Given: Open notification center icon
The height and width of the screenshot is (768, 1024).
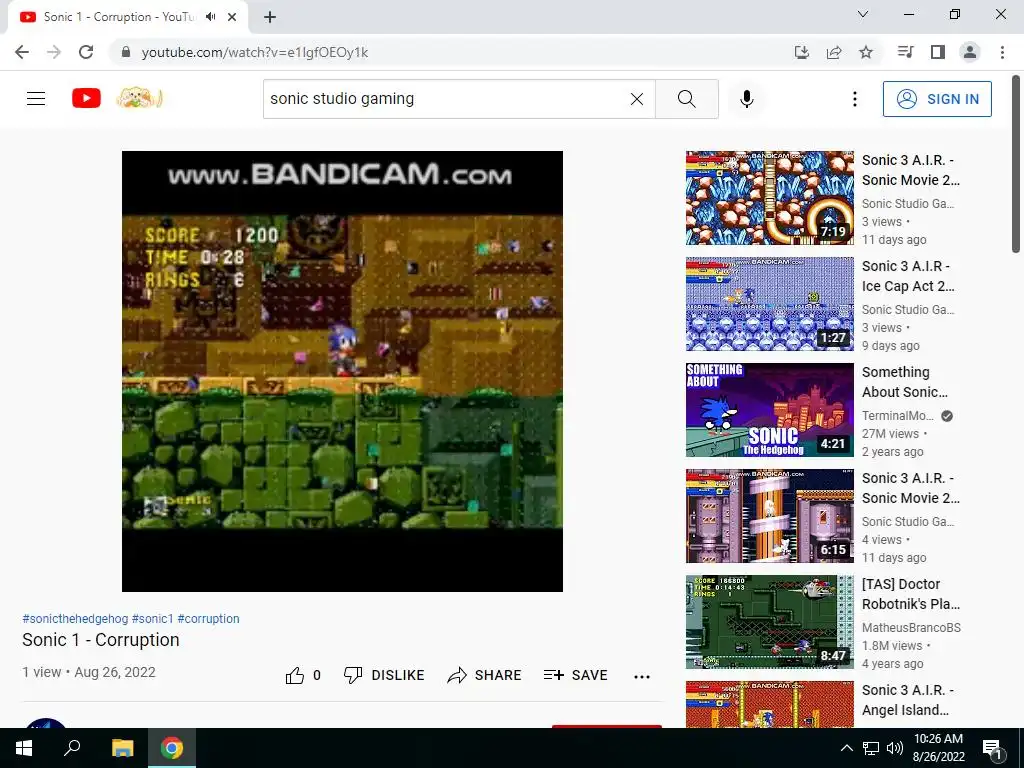Looking at the screenshot, I should coord(993,749).
